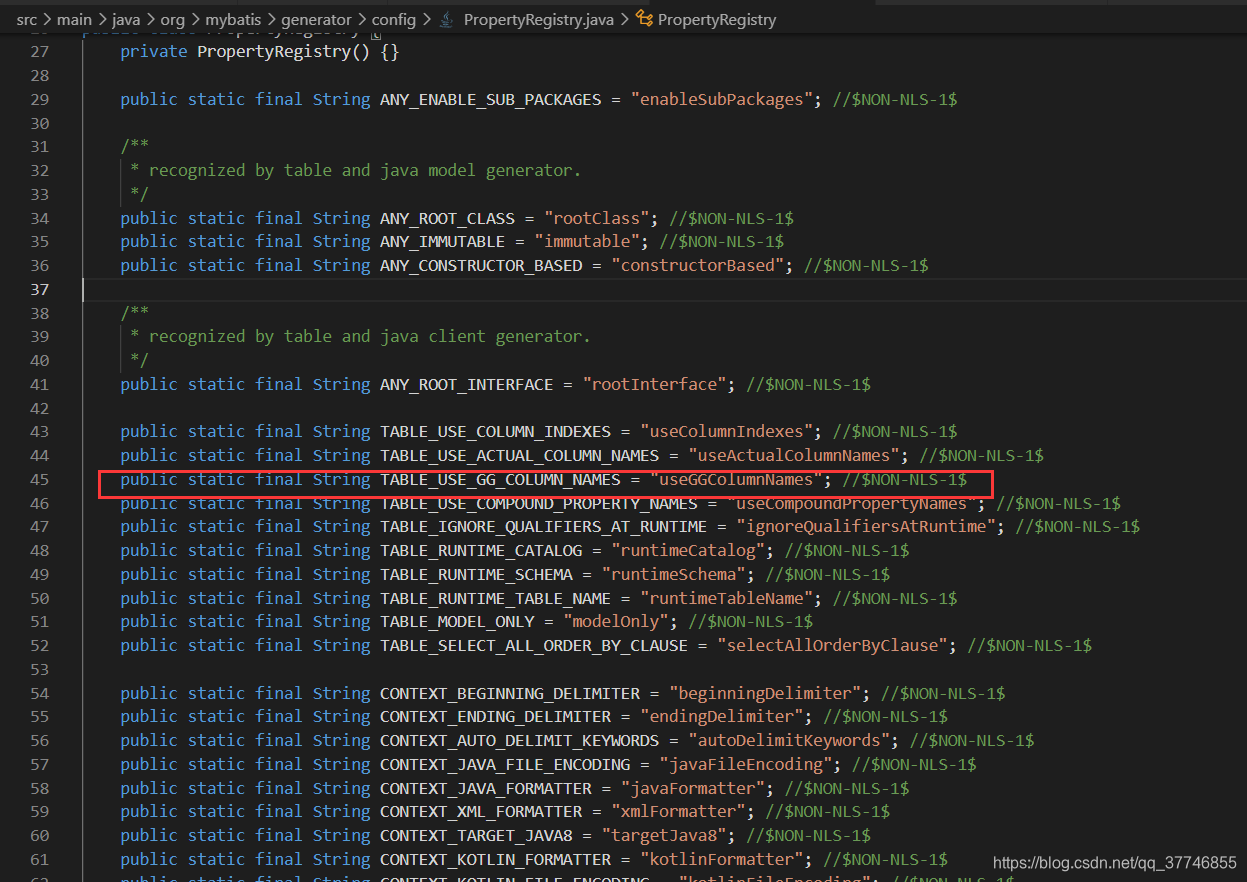1247x882 pixels.
Task: Click the CONTEXT_BEGINNING_DELIMITER constant
Action: coord(510,693)
